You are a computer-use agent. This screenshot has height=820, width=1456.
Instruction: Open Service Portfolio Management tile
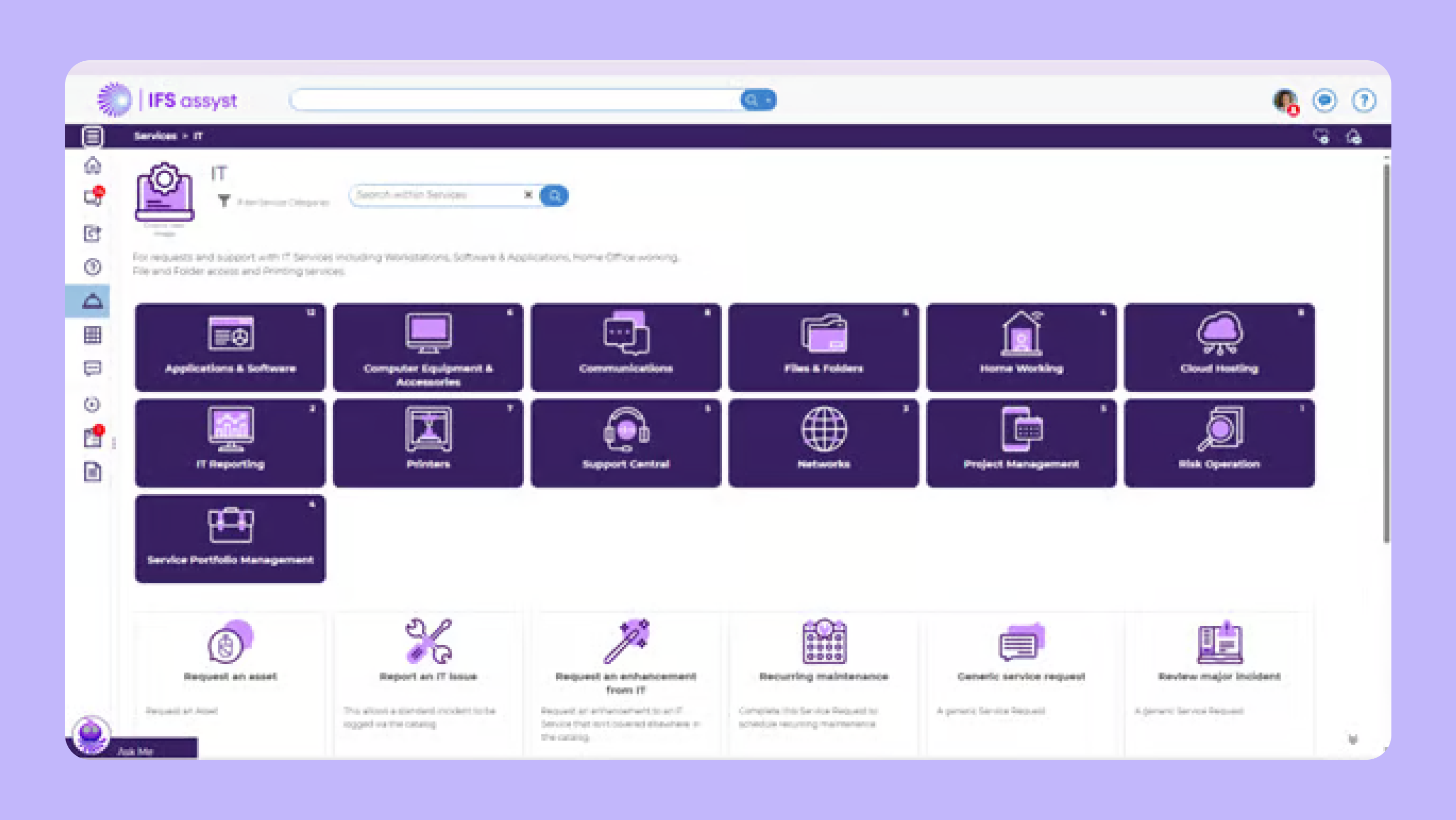[x=230, y=539]
